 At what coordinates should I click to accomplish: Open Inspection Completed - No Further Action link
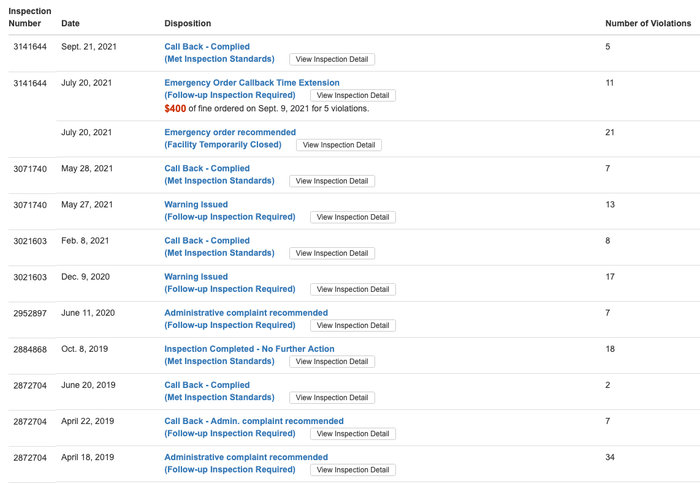(249, 349)
